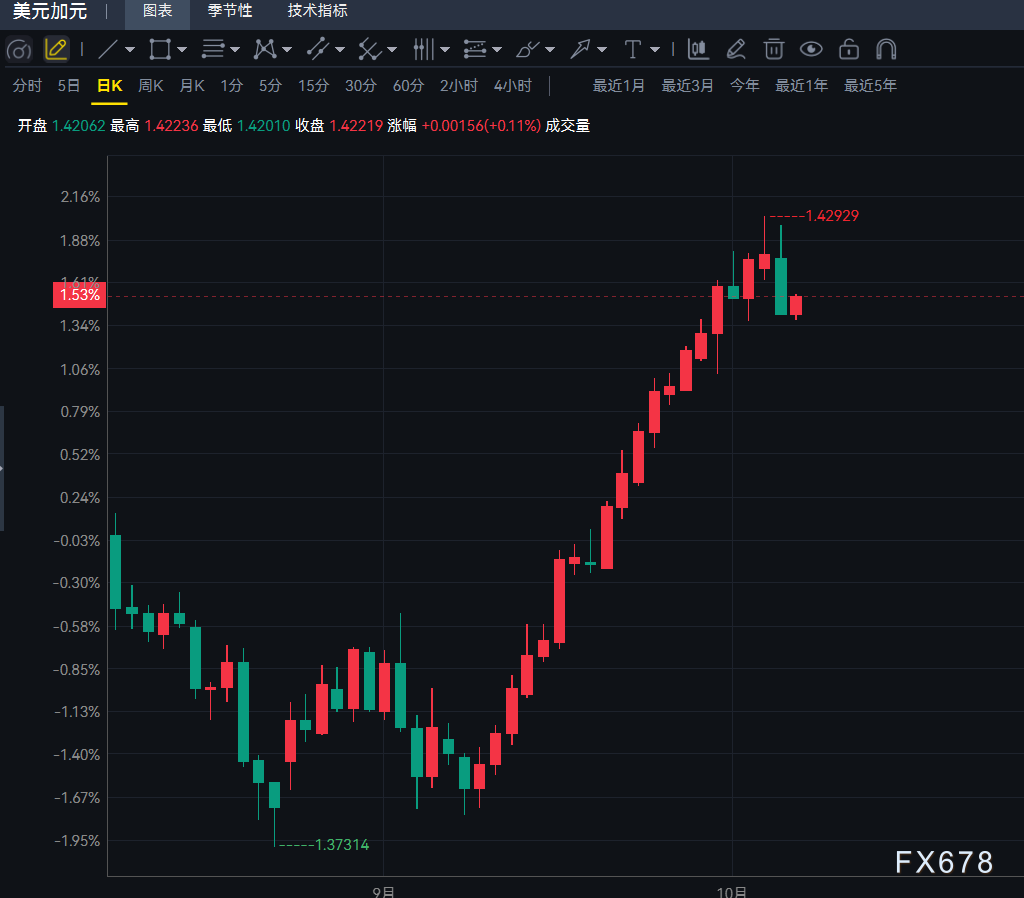Click the circular indicator icon at toolbar start
This screenshot has height=898, width=1024.
click(19, 50)
